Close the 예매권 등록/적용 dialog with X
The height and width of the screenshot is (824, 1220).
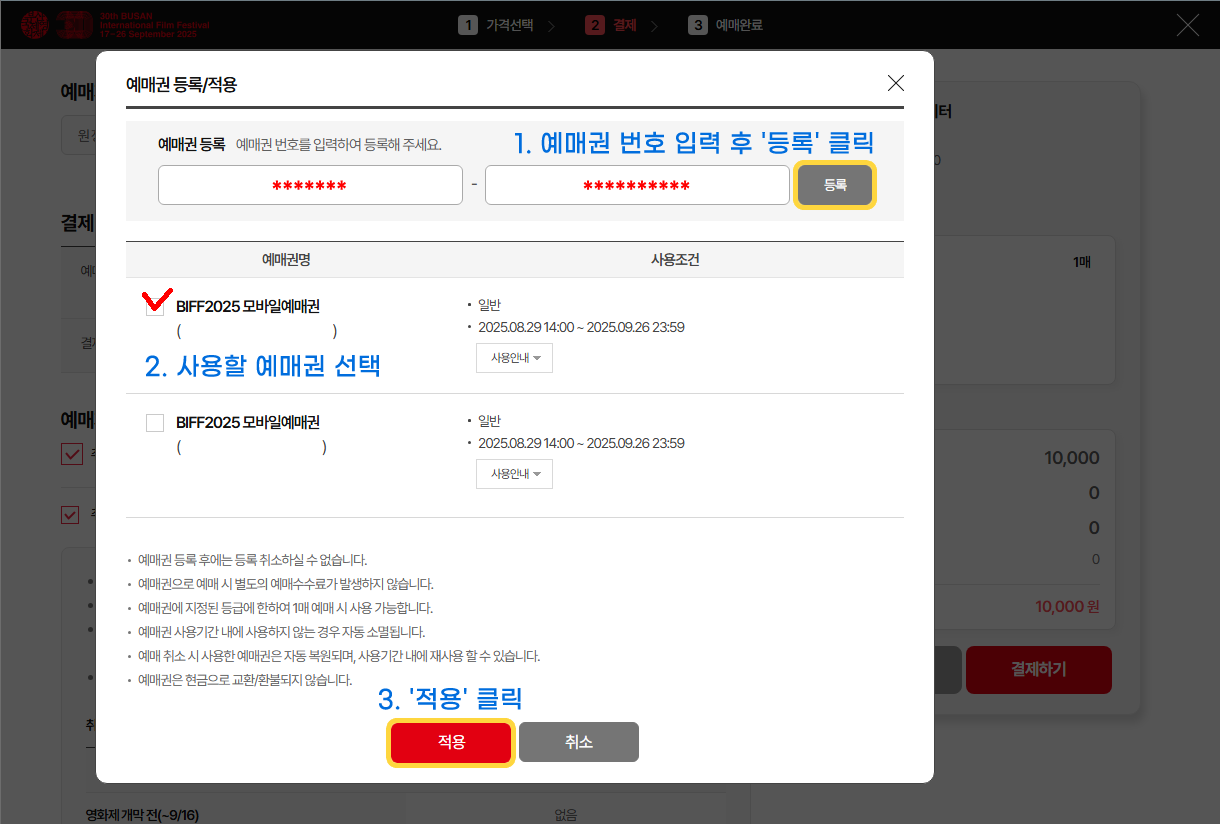coord(896,83)
